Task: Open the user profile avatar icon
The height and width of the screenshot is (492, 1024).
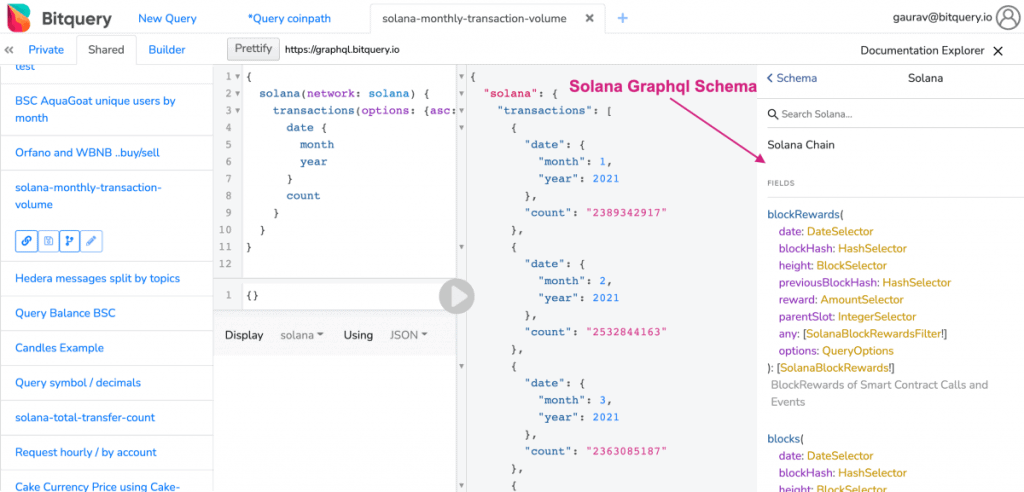Action: point(1008,18)
